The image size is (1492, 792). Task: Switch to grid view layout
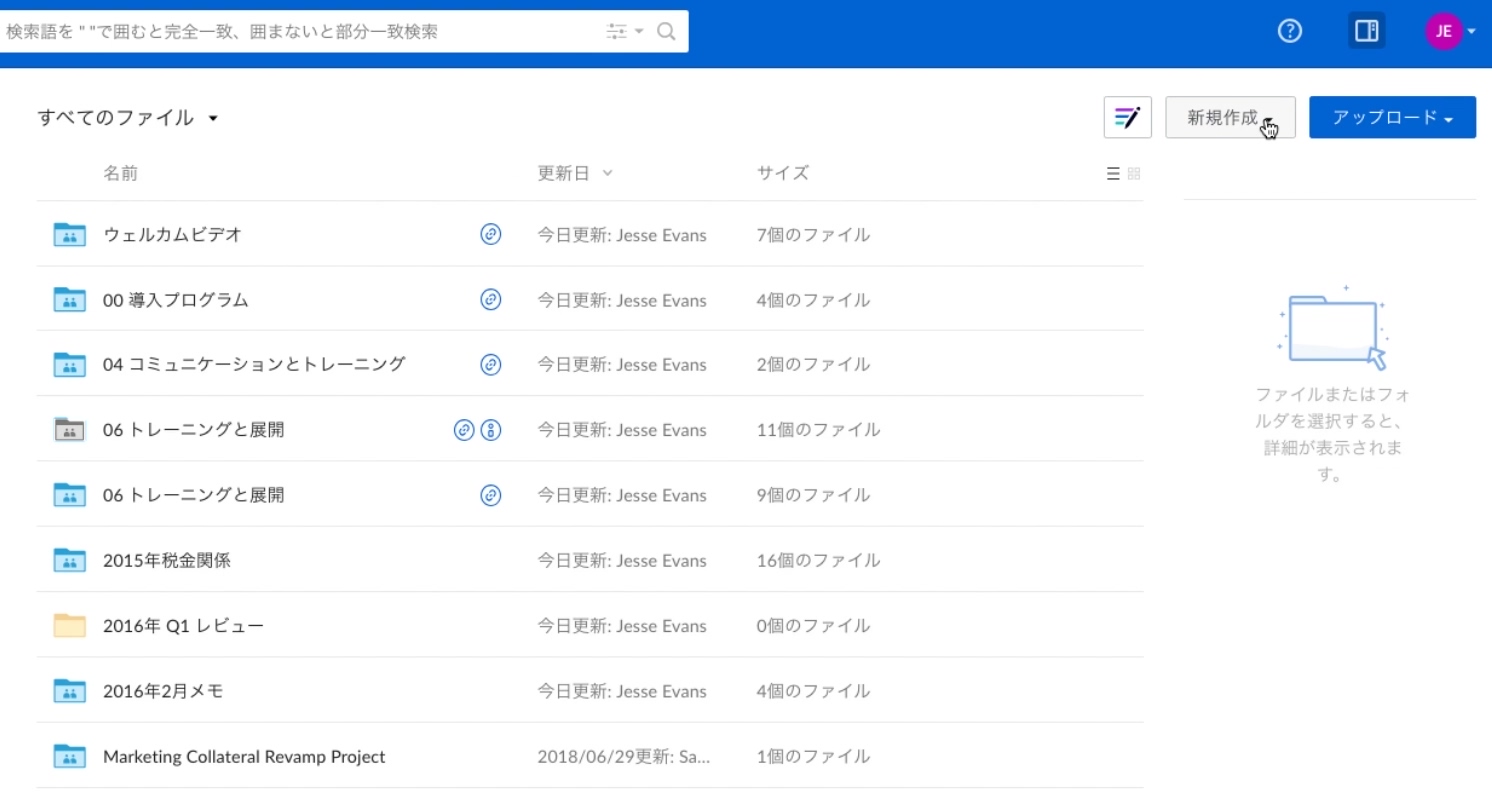click(1134, 173)
